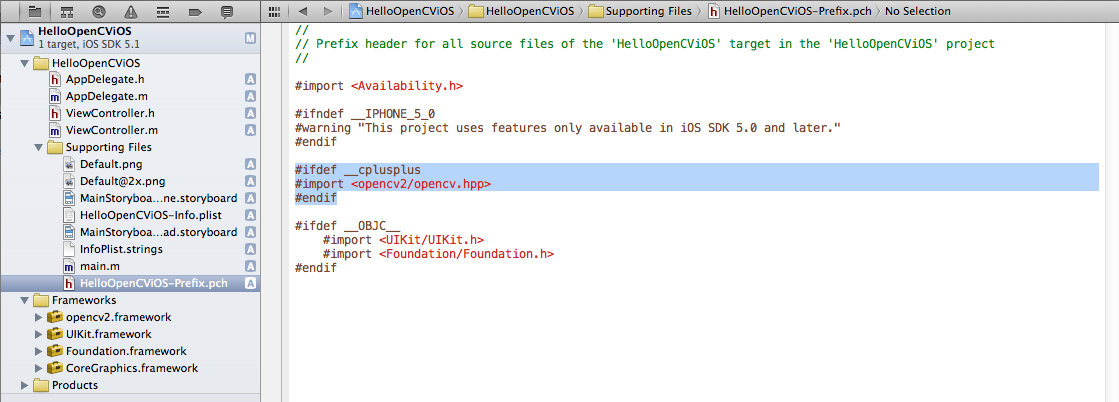
Task: Open the Debug navigator
Action: (x=163, y=12)
